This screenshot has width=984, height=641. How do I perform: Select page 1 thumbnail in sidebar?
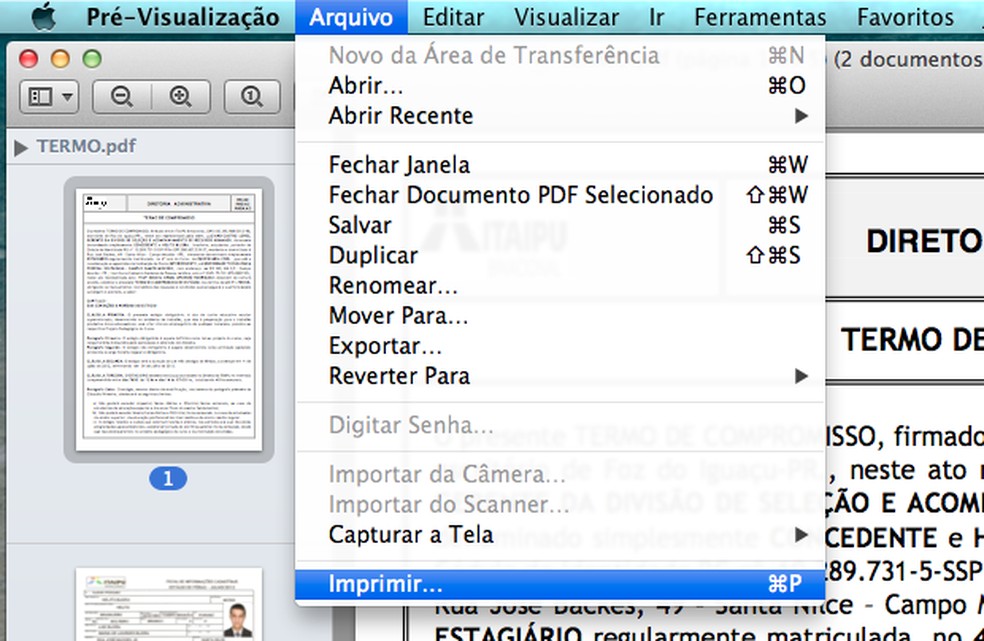[169, 320]
